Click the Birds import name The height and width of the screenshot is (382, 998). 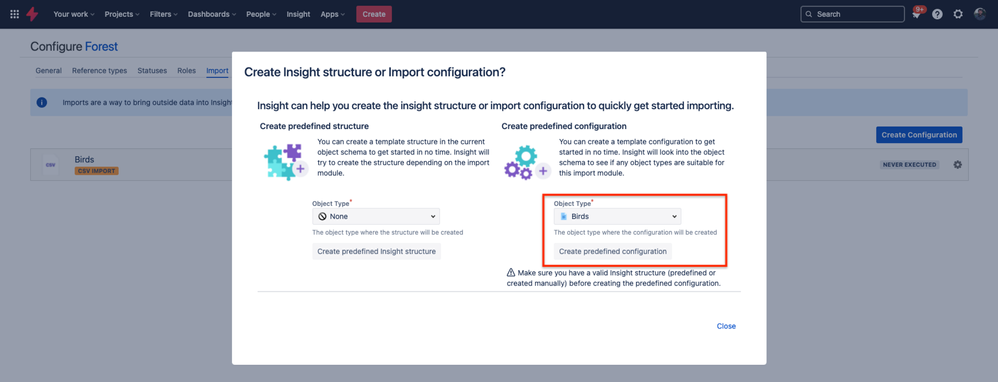(84, 159)
